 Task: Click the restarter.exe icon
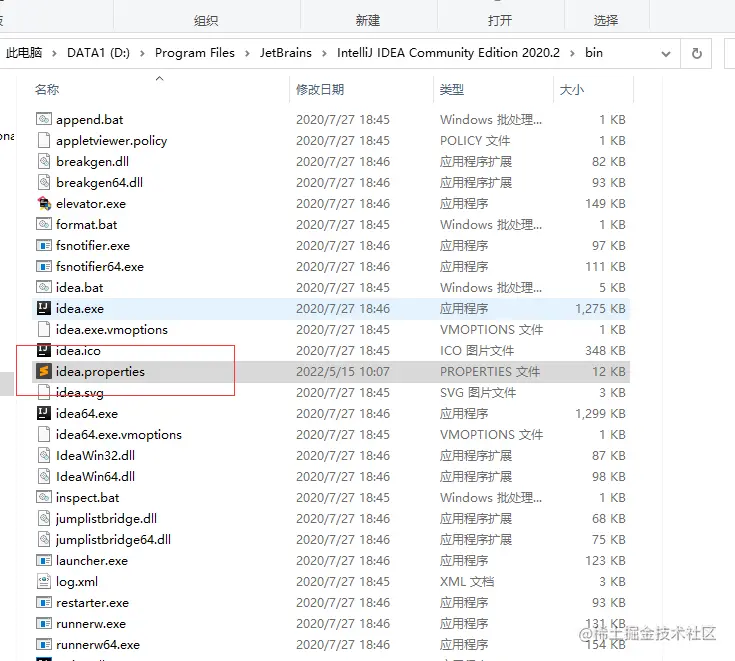pyautogui.click(x=44, y=602)
